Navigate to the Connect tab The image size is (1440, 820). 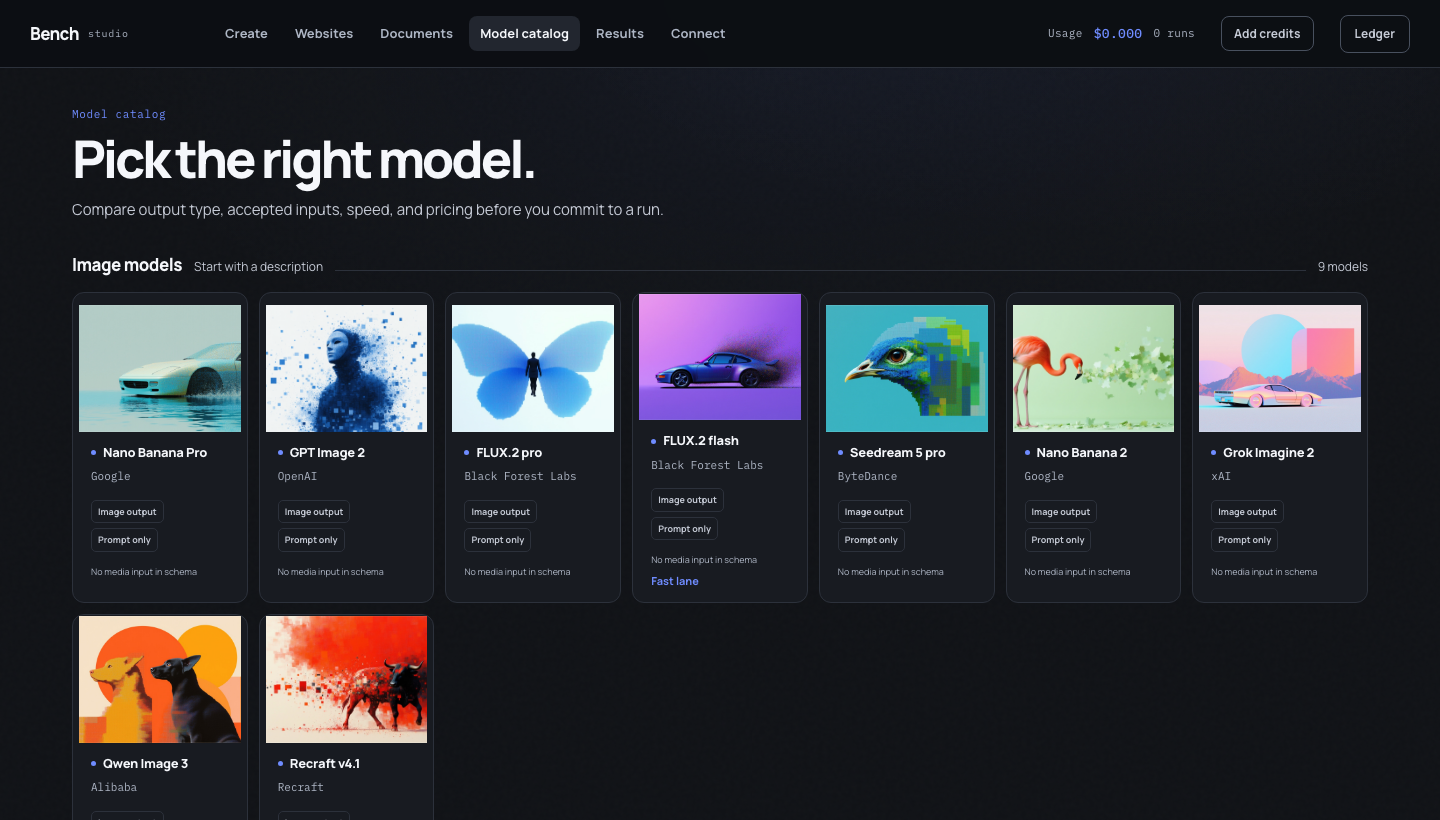click(698, 34)
